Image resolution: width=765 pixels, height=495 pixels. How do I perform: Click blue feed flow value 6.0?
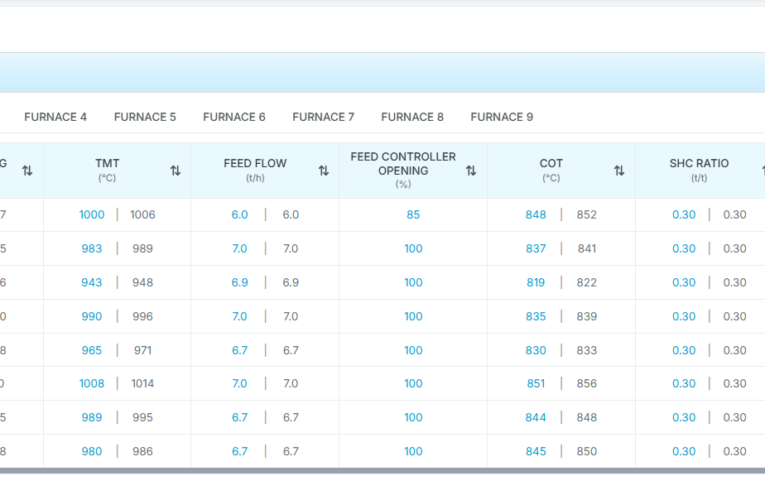click(x=240, y=215)
